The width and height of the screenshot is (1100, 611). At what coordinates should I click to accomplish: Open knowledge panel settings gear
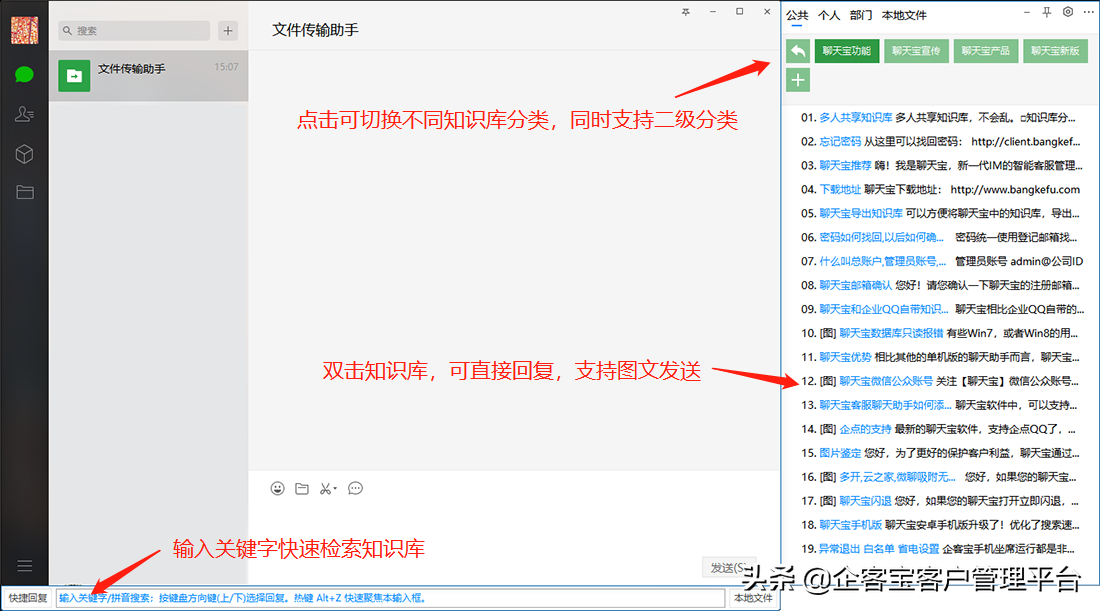[x=1068, y=12]
